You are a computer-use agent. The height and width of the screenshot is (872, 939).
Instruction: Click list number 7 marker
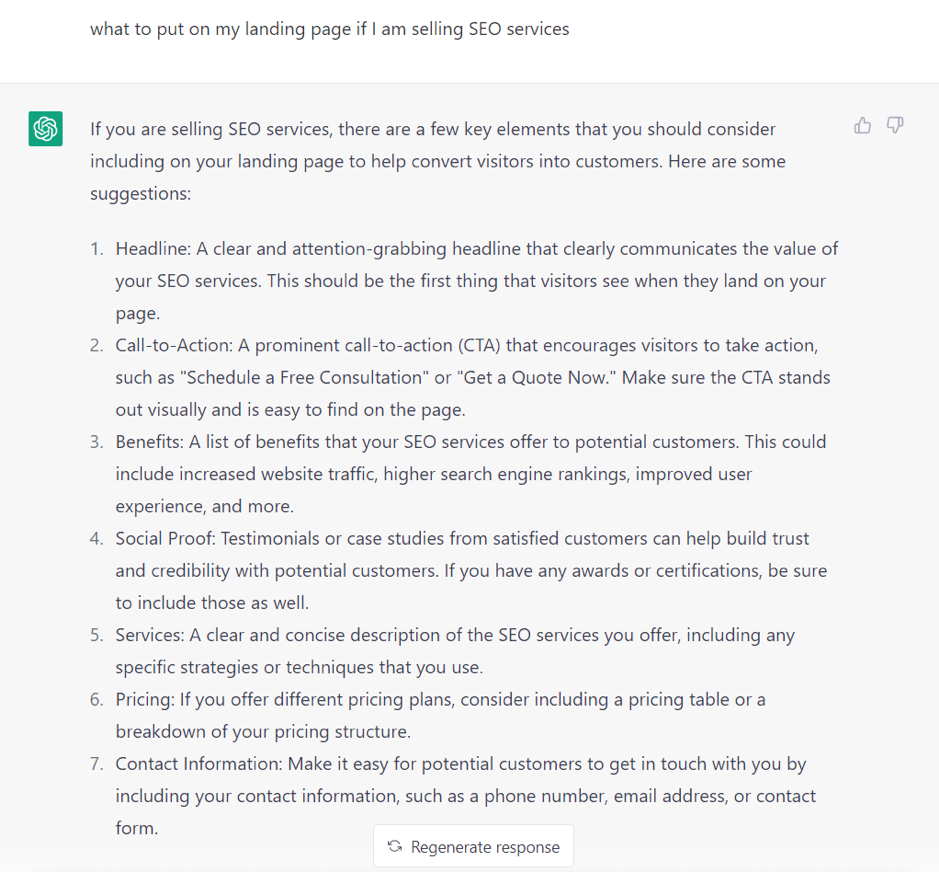tap(96, 764)
